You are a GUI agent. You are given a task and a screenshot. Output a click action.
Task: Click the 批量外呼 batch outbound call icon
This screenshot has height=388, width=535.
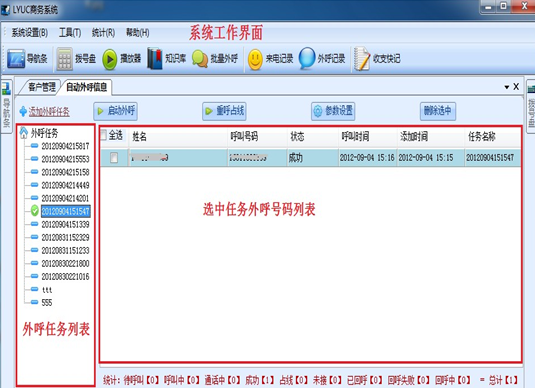(x=200, y=59)
